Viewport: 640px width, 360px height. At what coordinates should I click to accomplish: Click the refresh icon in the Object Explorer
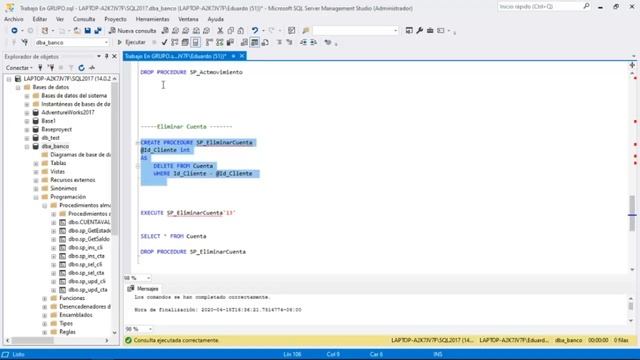(x=82, y=68)
